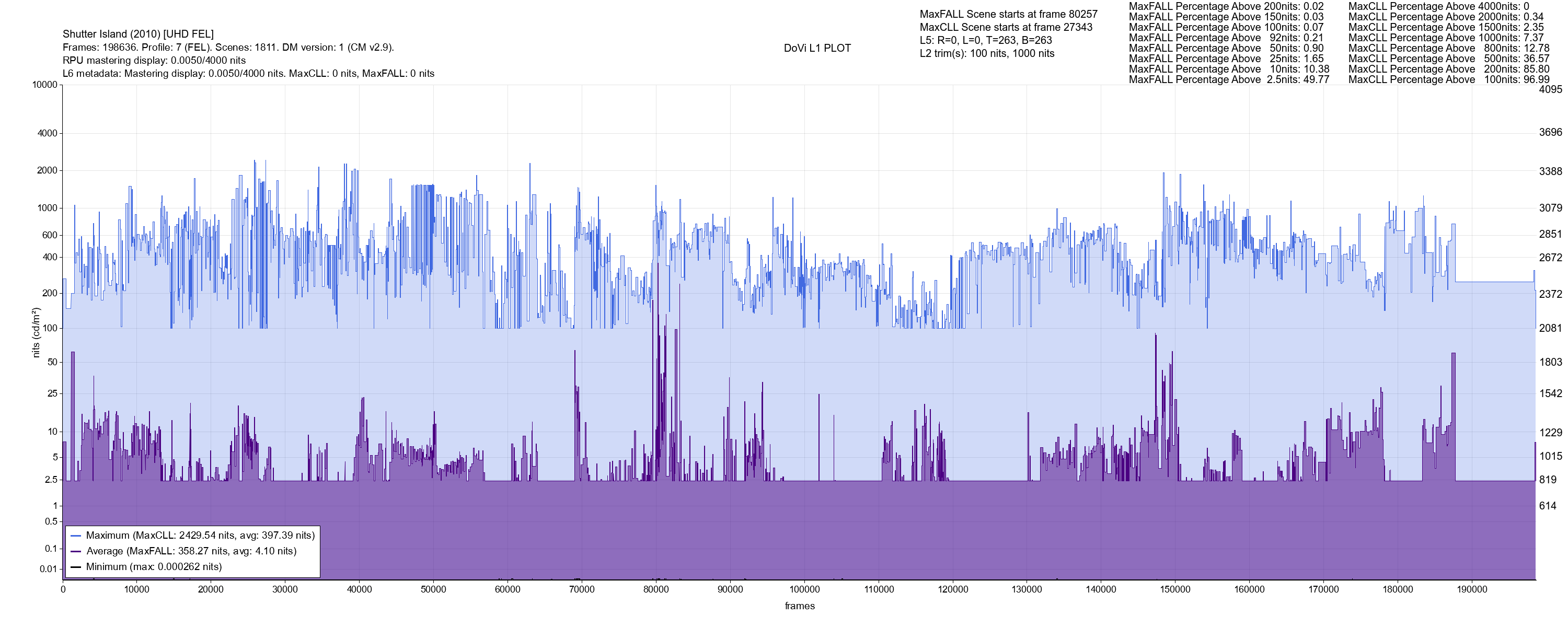Screen dimensions: 1568x627
Task: Click the 'RPU mastering display: 0.0050/4000 nits' line
Action: [154, 60]
